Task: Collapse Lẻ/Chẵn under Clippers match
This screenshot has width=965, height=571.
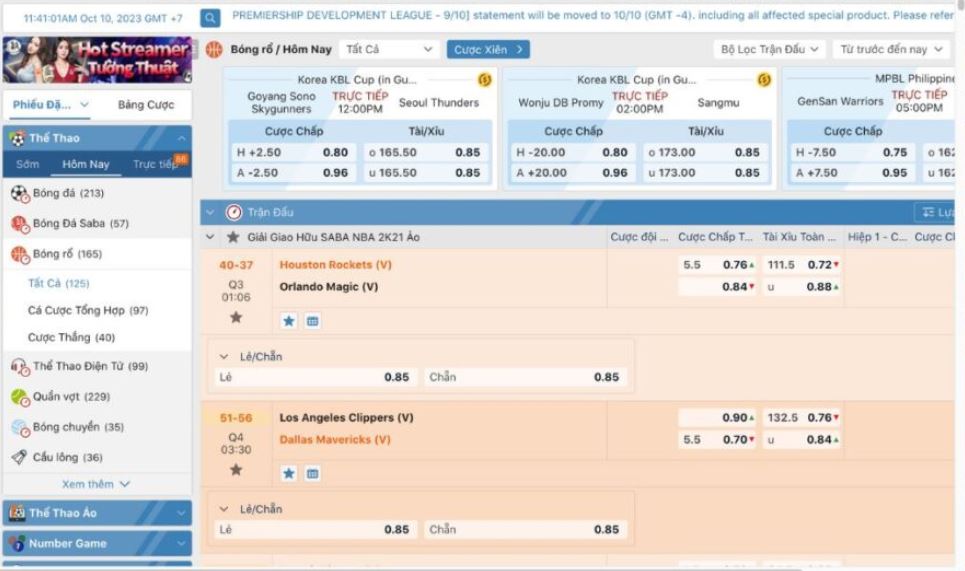Action: (x=224, y=509)
